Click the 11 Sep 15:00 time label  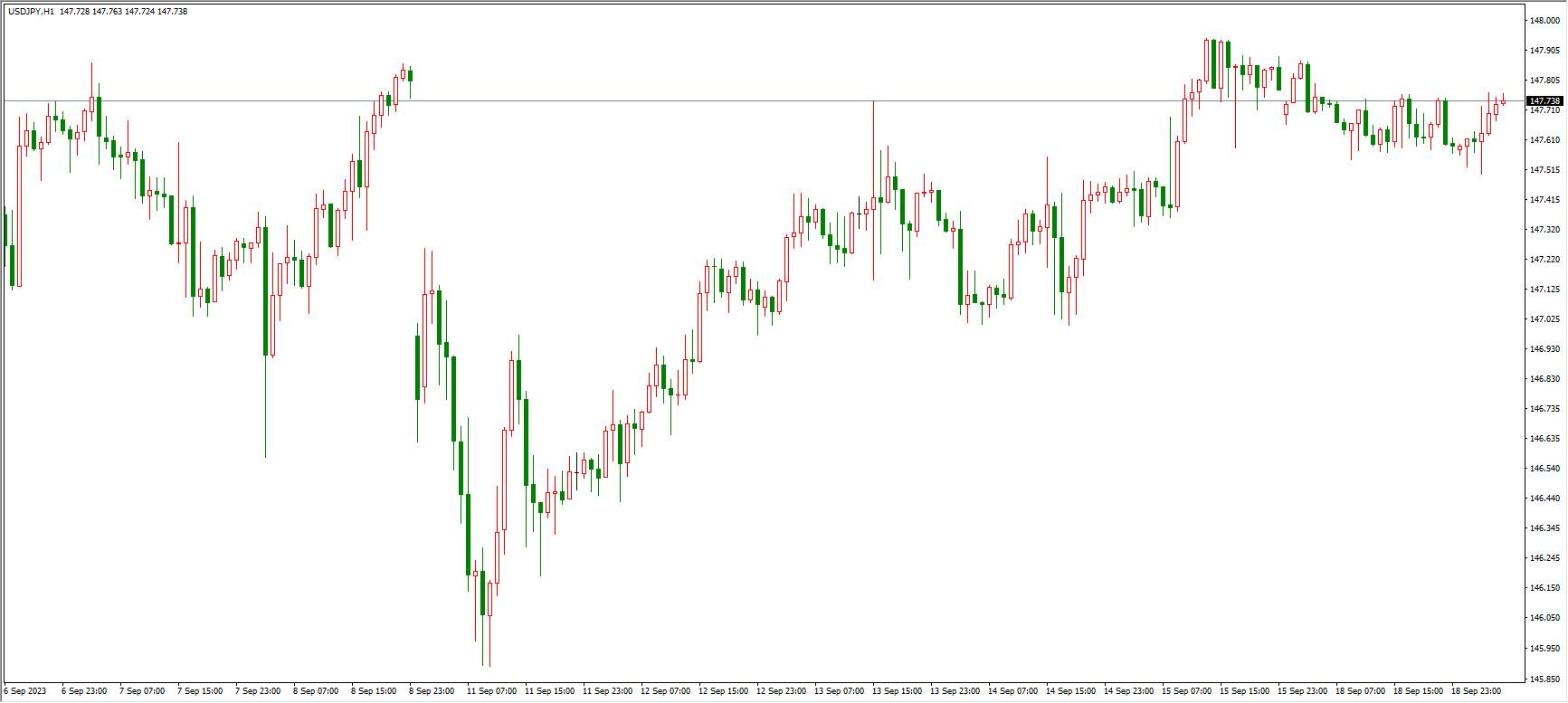[x=549, y=691]
